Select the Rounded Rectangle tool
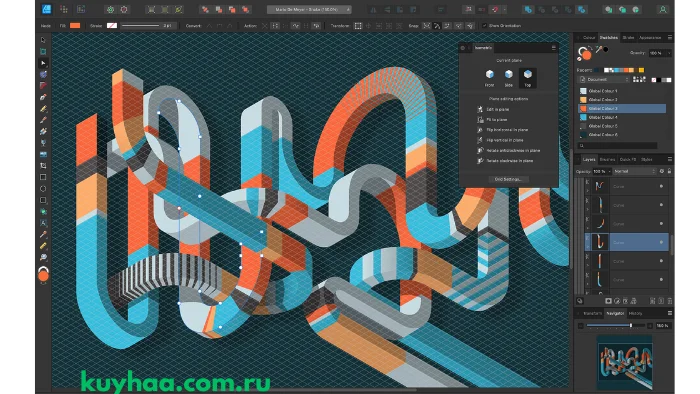The image size is (700, 394). [x=43, y=200]
